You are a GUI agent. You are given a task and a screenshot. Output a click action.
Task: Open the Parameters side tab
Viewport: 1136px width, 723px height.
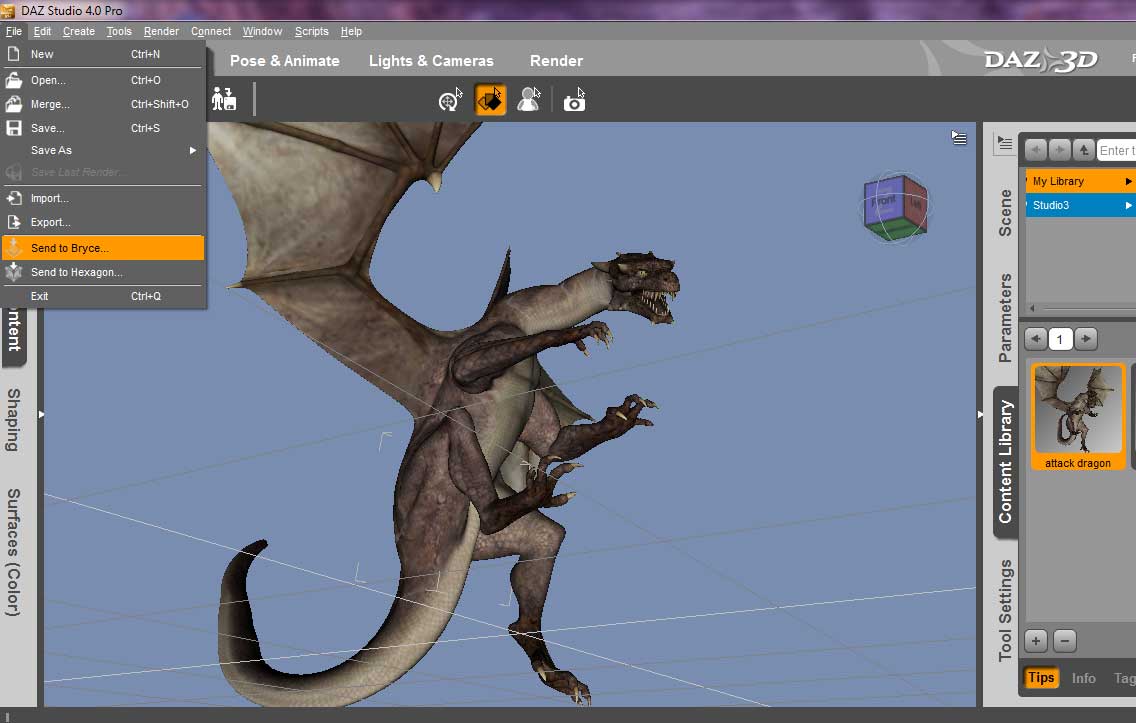1005,317
